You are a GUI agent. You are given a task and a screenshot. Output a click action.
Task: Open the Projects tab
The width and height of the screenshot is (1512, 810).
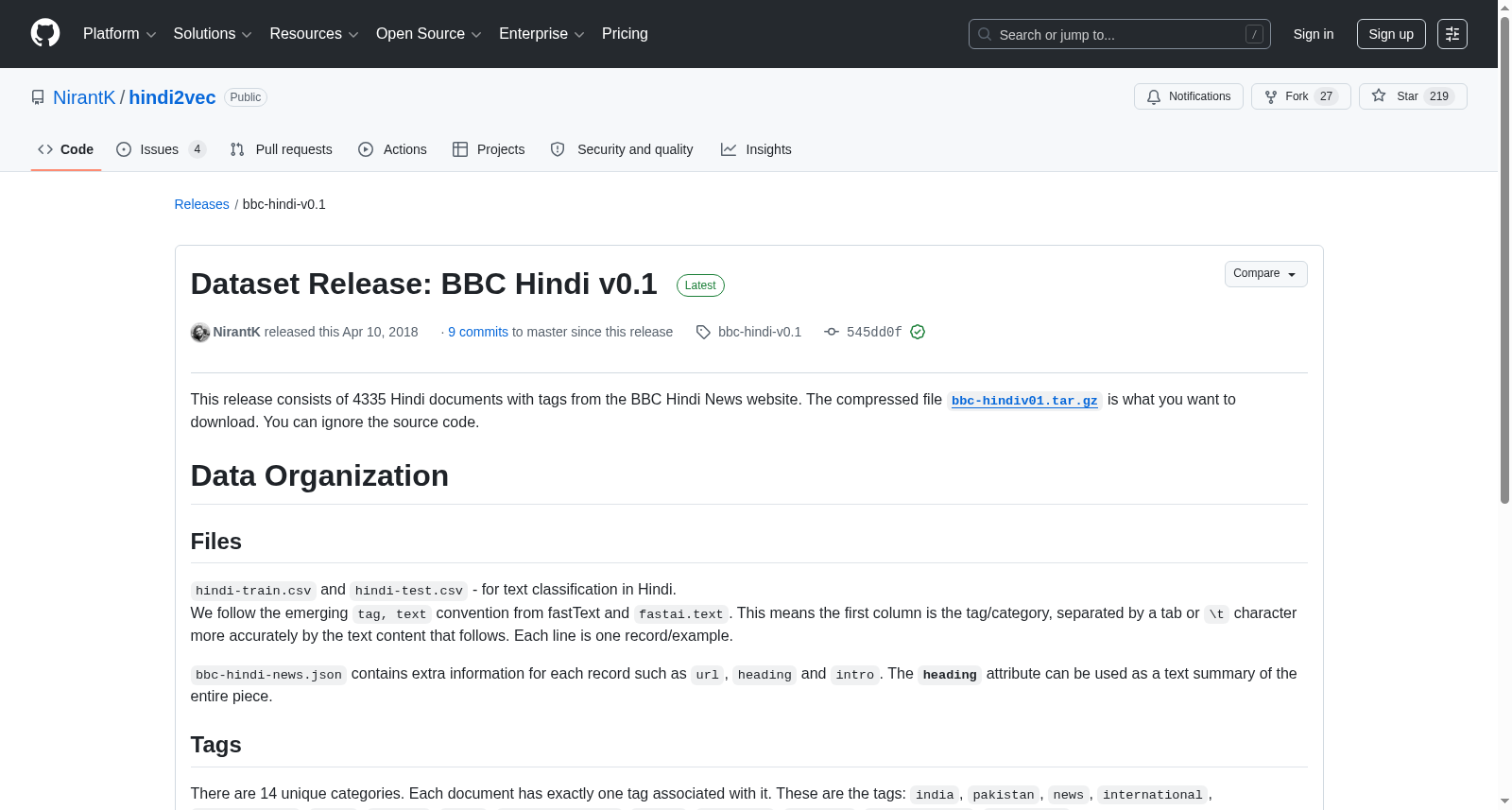pyautogui.click(x=489, y=149)
